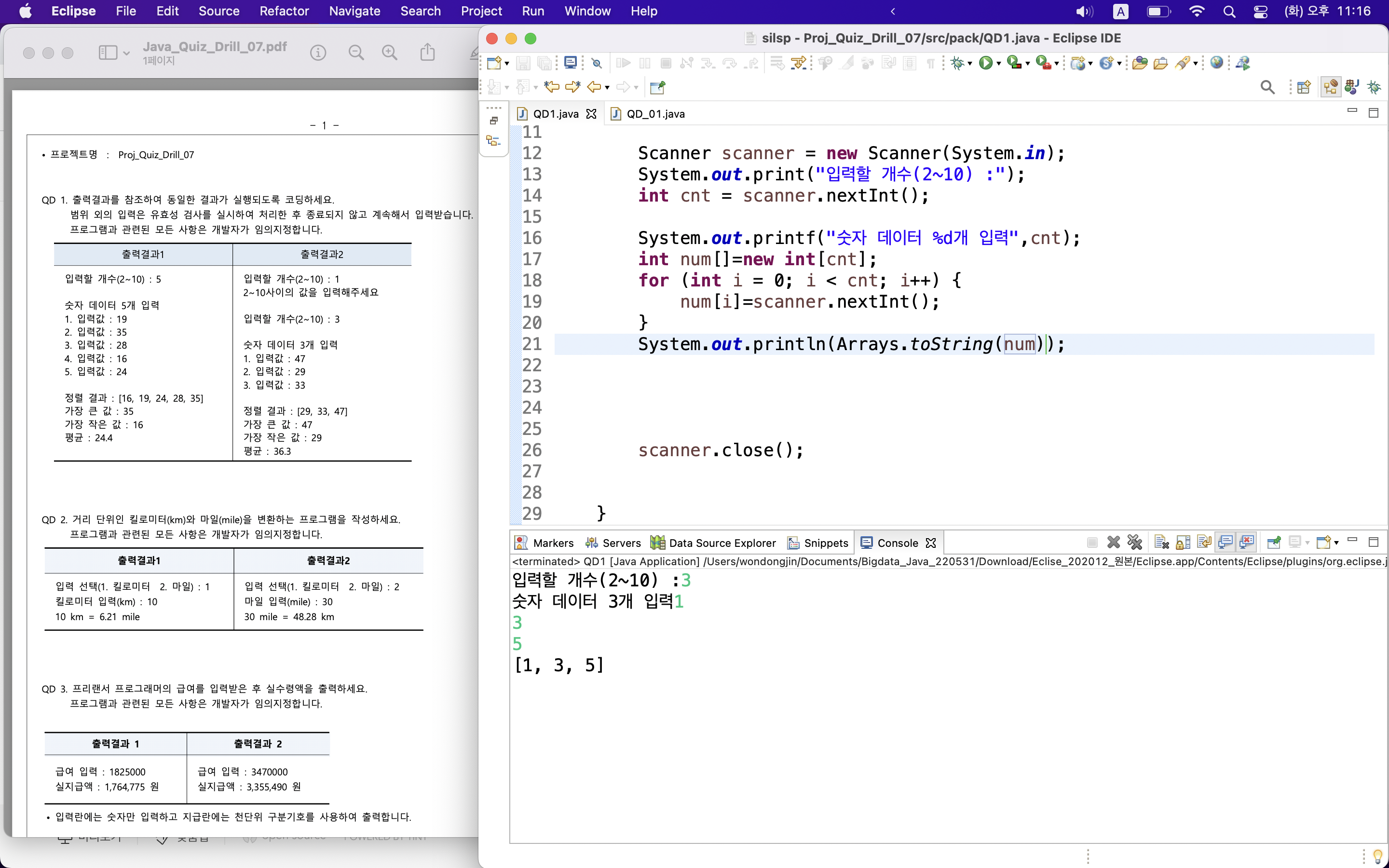Click code line 23 in the editor

(x=803, y=386)
